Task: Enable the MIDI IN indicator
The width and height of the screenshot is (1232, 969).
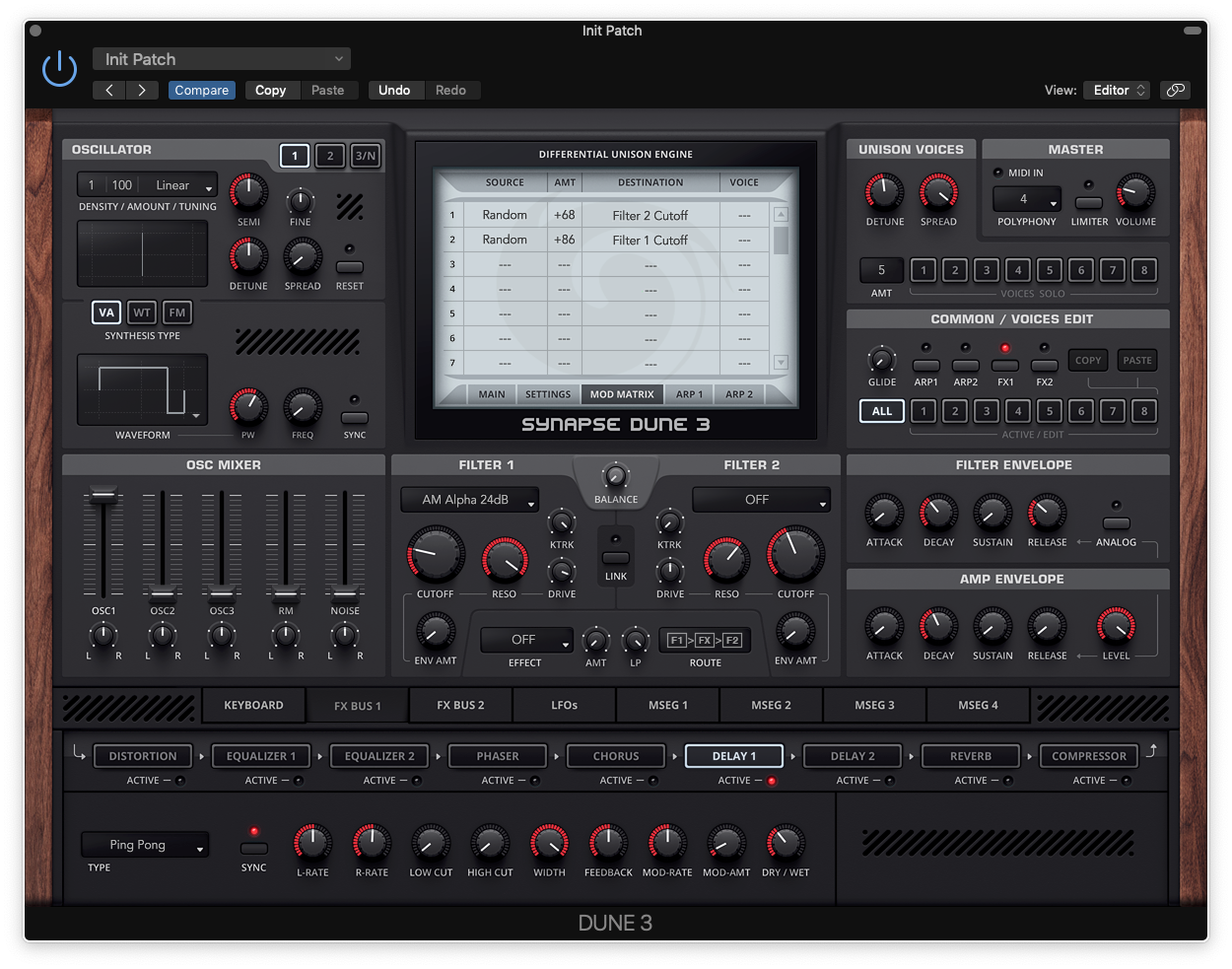Action: 997,173
